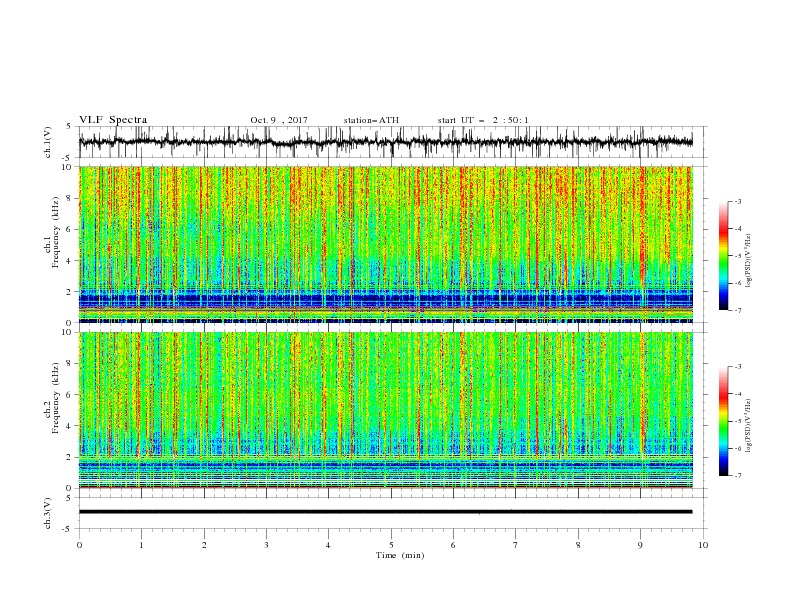792x612 pixels.
Task: Click the "5" tick on the ch.1(V) axis
Action: click(70, 127)
